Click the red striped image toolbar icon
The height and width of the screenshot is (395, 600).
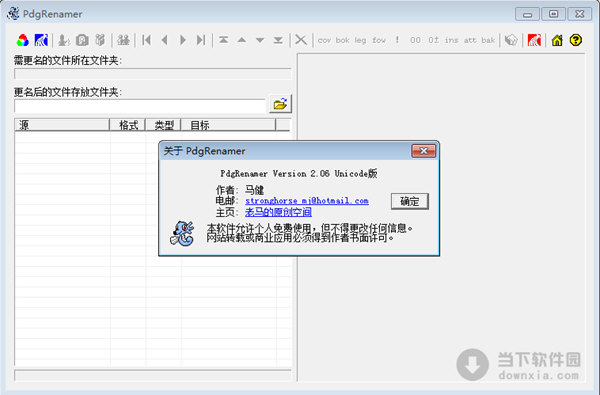(x=534, y=40)
